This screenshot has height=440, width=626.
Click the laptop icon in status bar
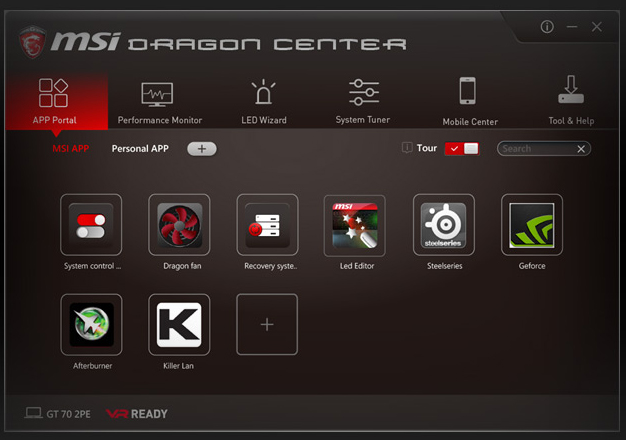[x=34, y=413]
